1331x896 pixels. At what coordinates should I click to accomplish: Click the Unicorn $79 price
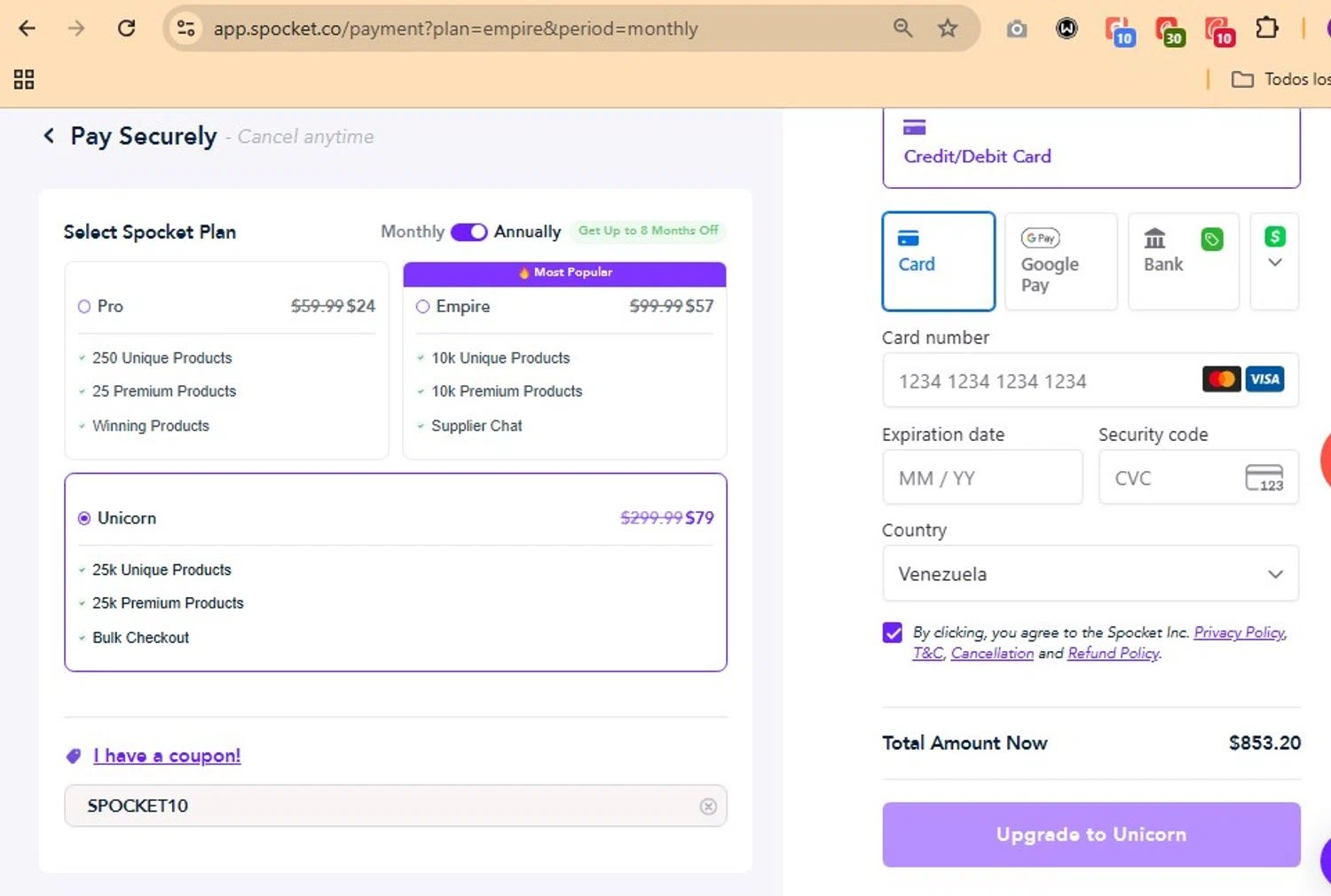[699, 518]
